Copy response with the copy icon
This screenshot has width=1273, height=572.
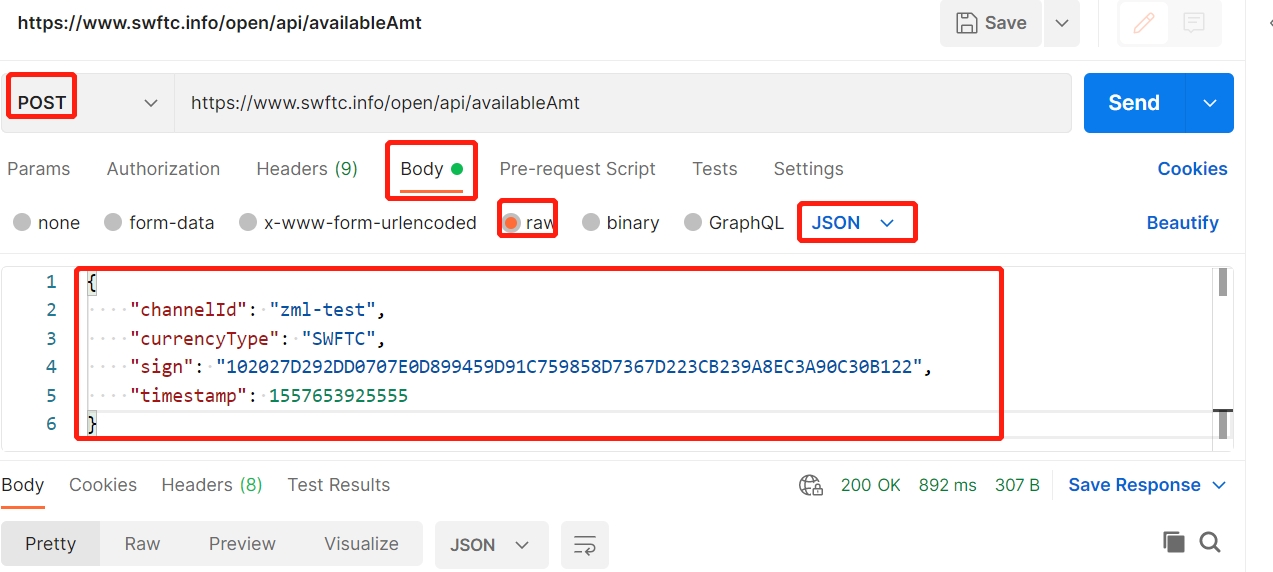(x=1173, y=542)
